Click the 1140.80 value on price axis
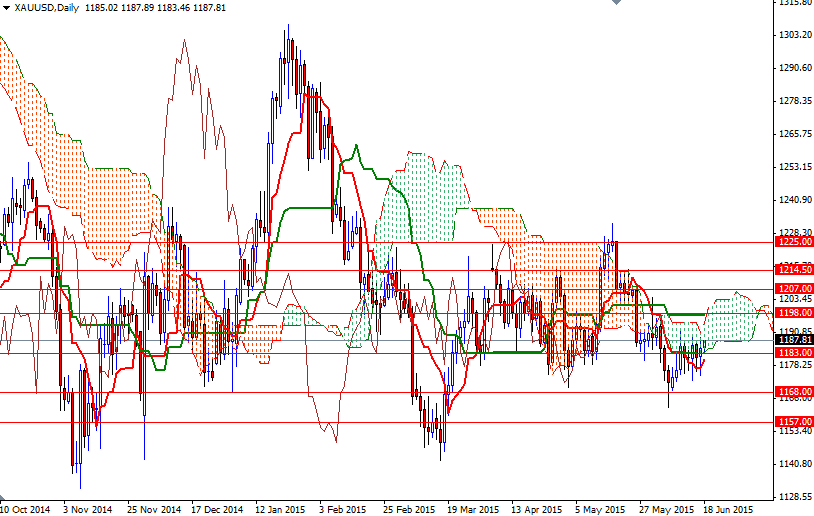Image resolution: width=814 pixels, height=516 pixels. 793,464
